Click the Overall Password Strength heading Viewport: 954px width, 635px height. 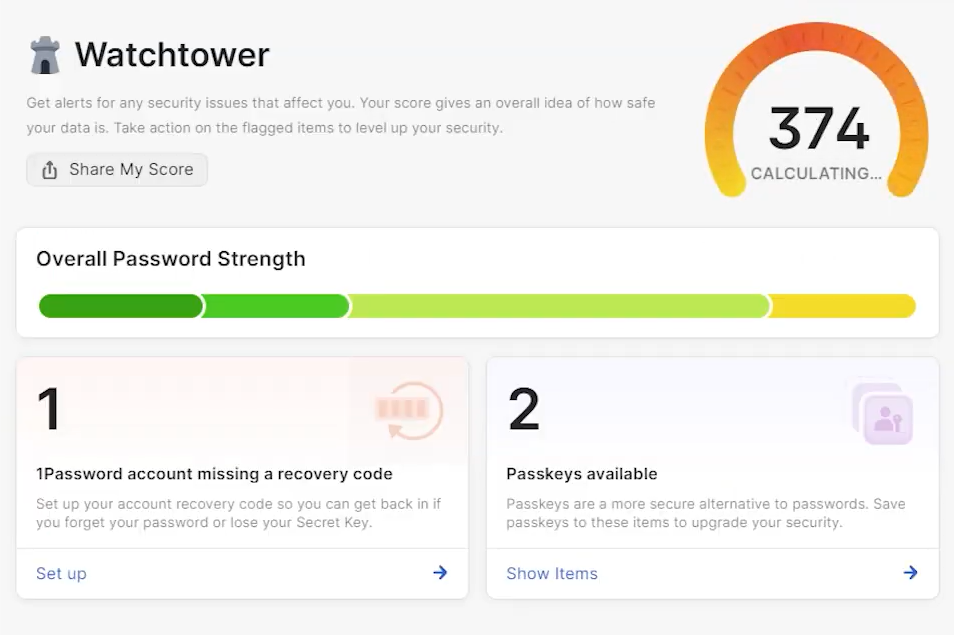[x=171, y=258]
